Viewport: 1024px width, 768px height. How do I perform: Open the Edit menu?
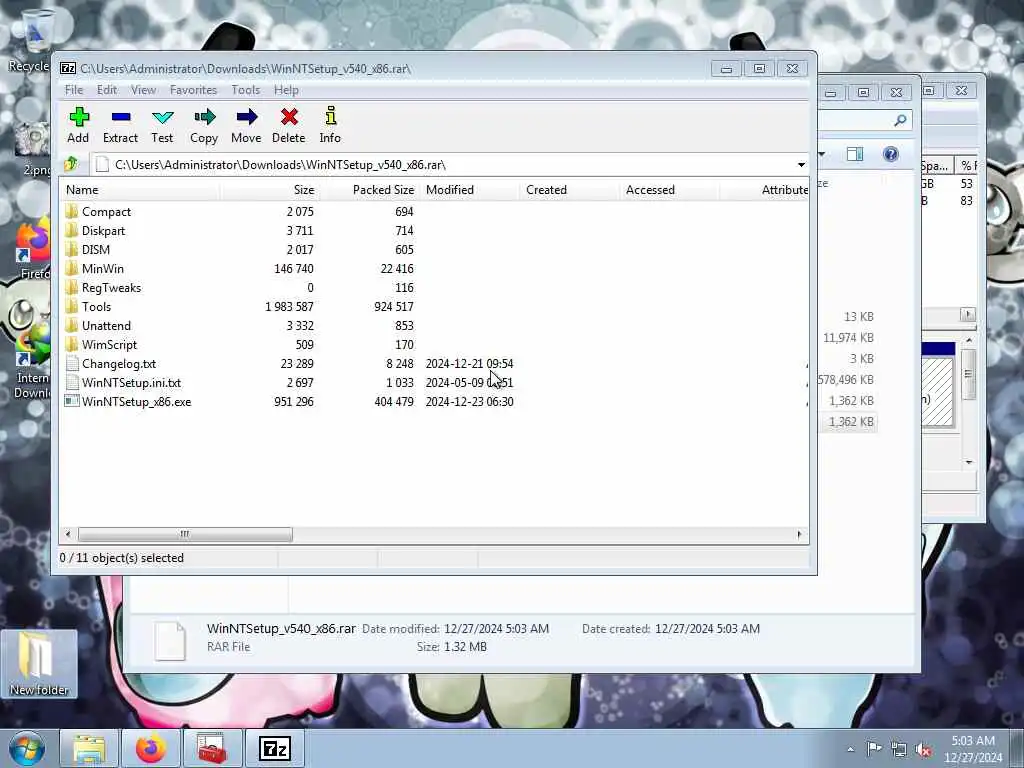click(107, 90)
